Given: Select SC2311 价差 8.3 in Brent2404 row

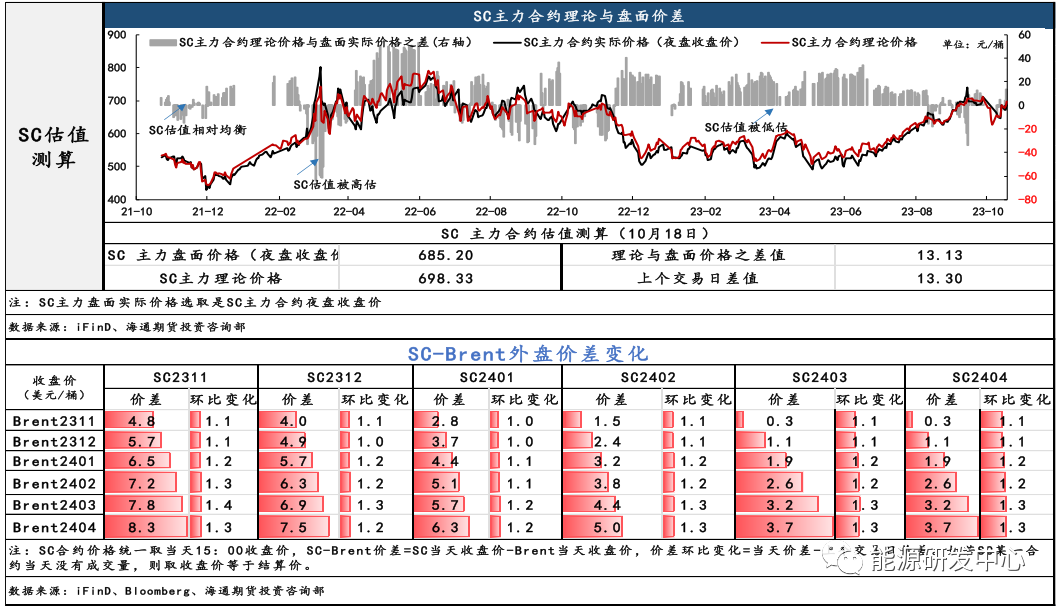Looking at the screenshot, I should [141, 527].
